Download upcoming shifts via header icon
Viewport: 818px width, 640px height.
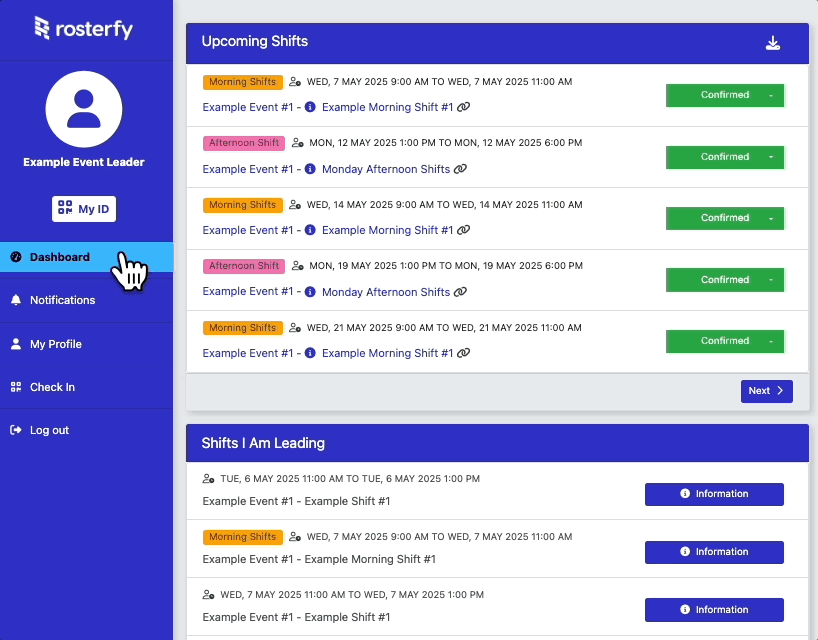(x=773, y=43)
